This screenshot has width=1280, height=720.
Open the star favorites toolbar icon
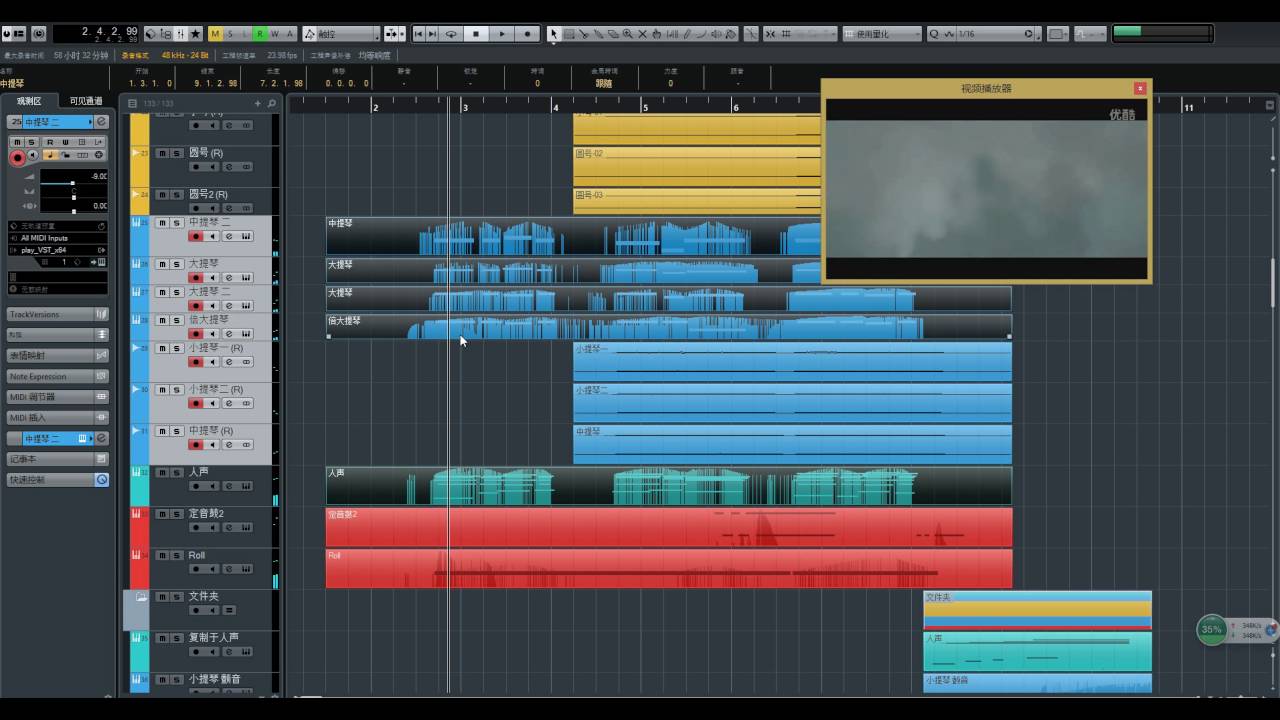pos(195,34)
